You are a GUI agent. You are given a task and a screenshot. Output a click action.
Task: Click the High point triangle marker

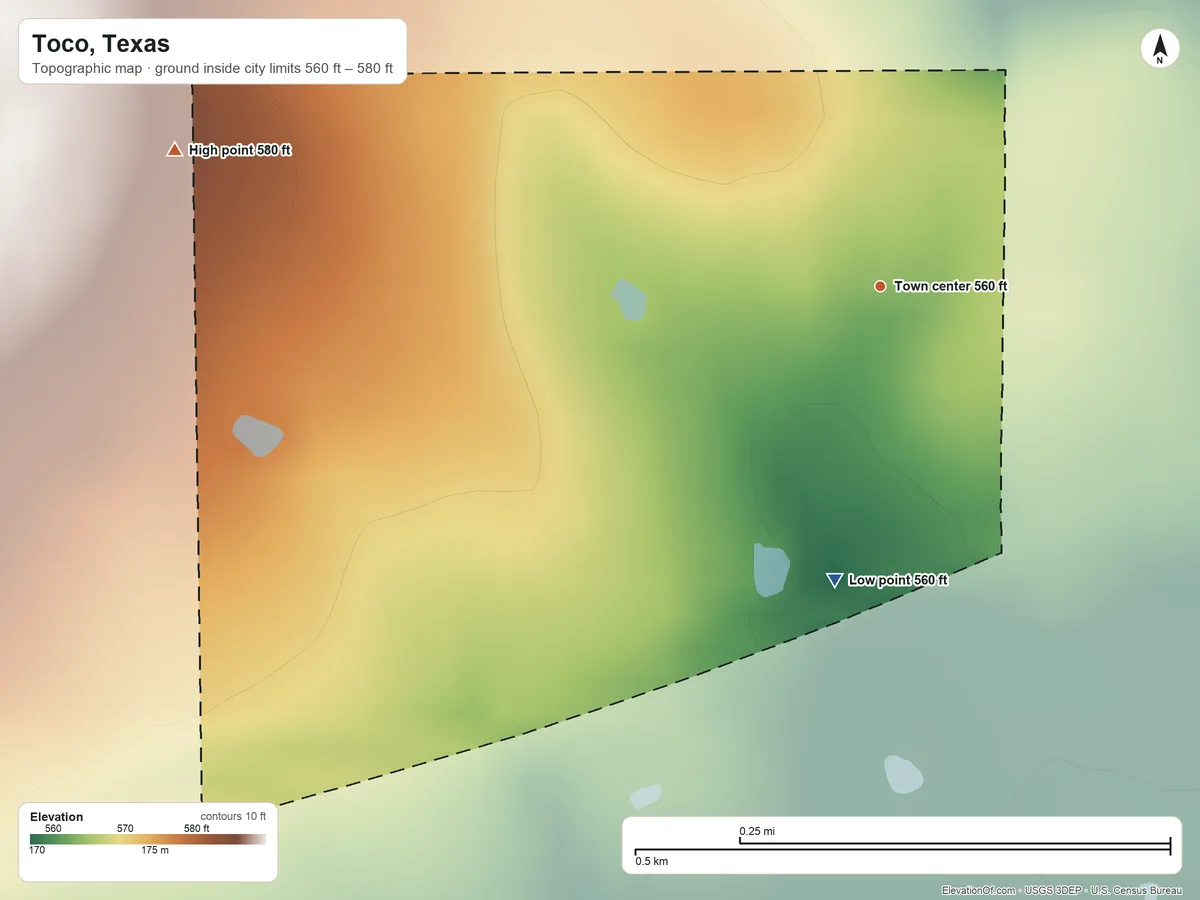pos(174,150)
